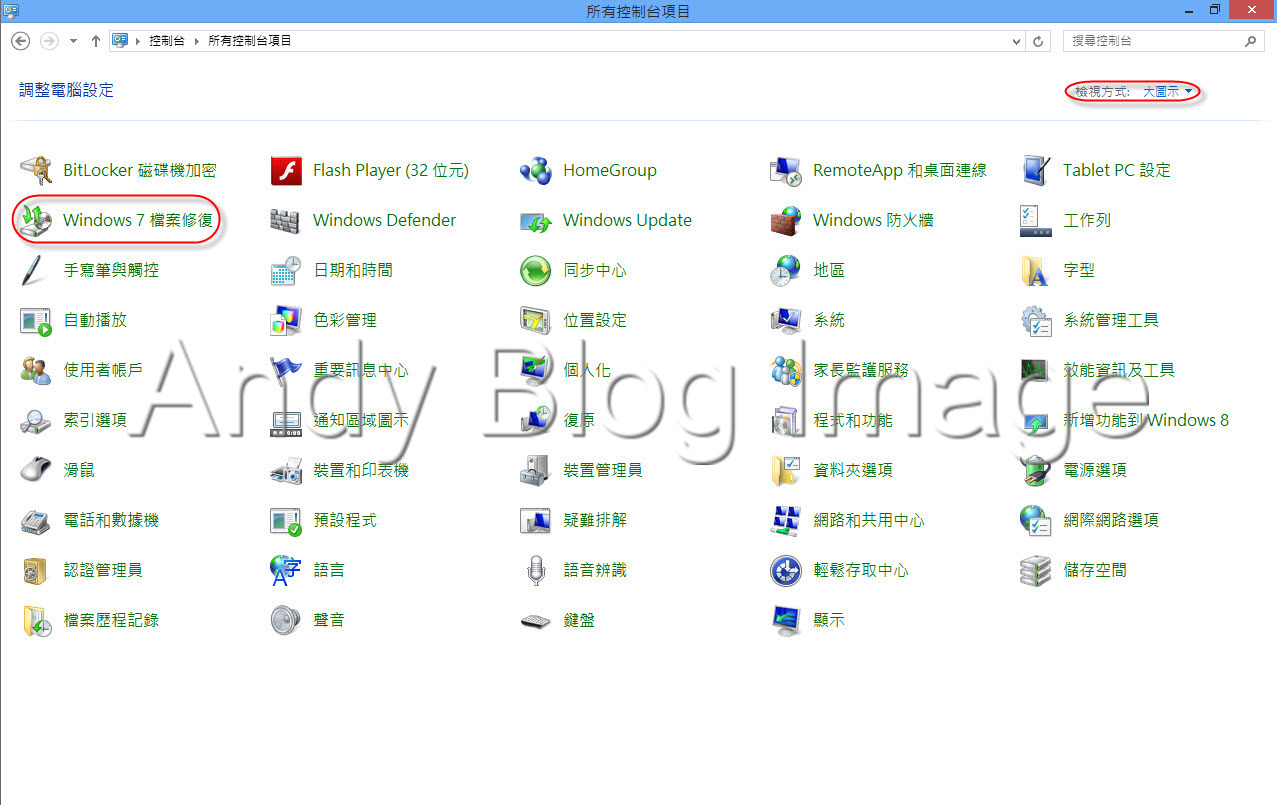Open the 語音辨識 microphone icon

point(536,570)
